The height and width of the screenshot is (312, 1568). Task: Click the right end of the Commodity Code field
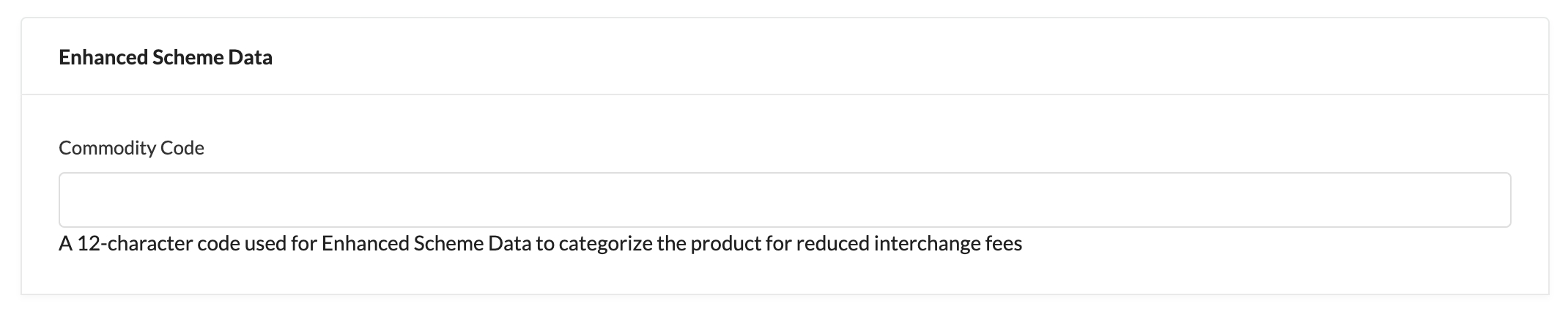(1487, 200)
